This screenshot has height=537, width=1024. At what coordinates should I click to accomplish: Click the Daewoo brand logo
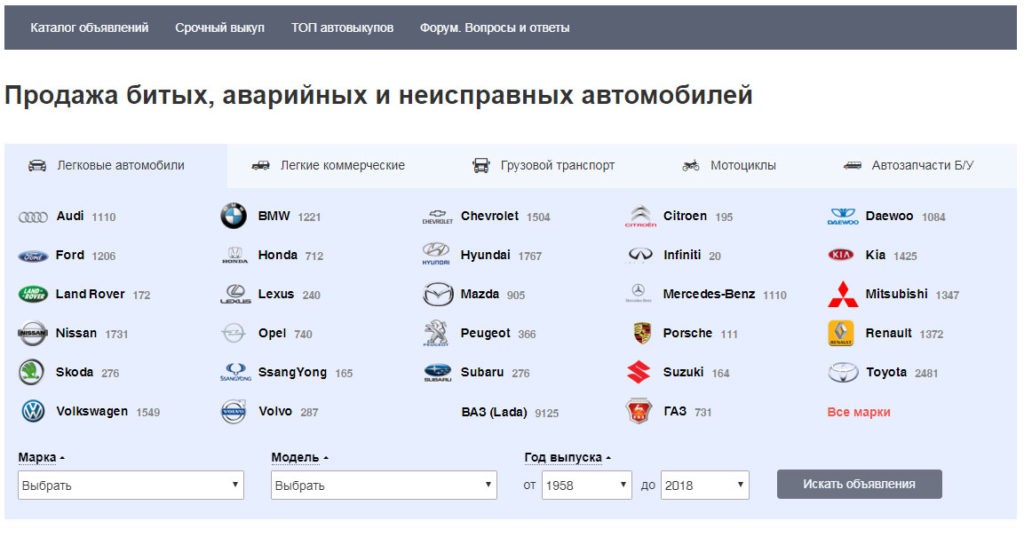click(x=842, y=216)
